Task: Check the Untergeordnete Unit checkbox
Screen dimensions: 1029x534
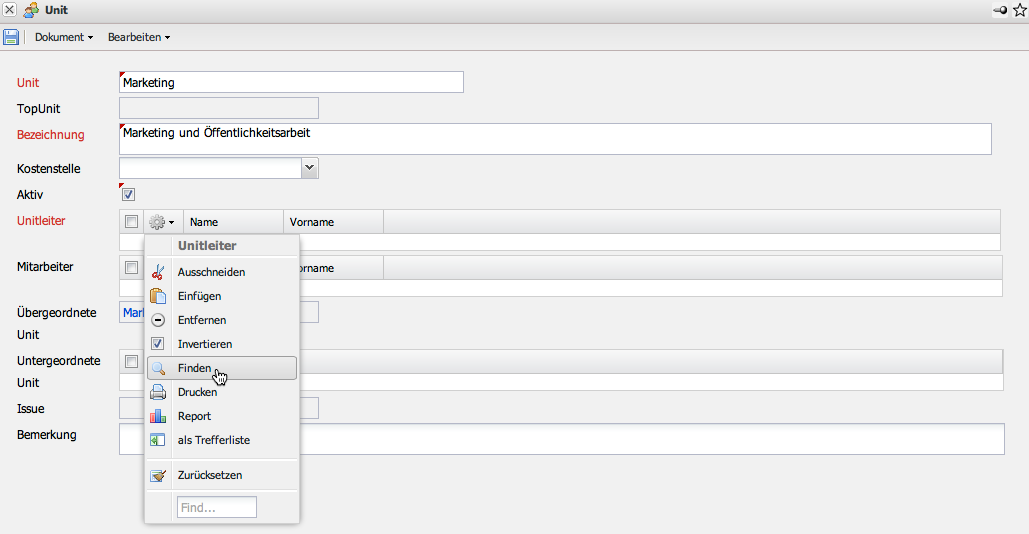Action: tap(131, 361)
